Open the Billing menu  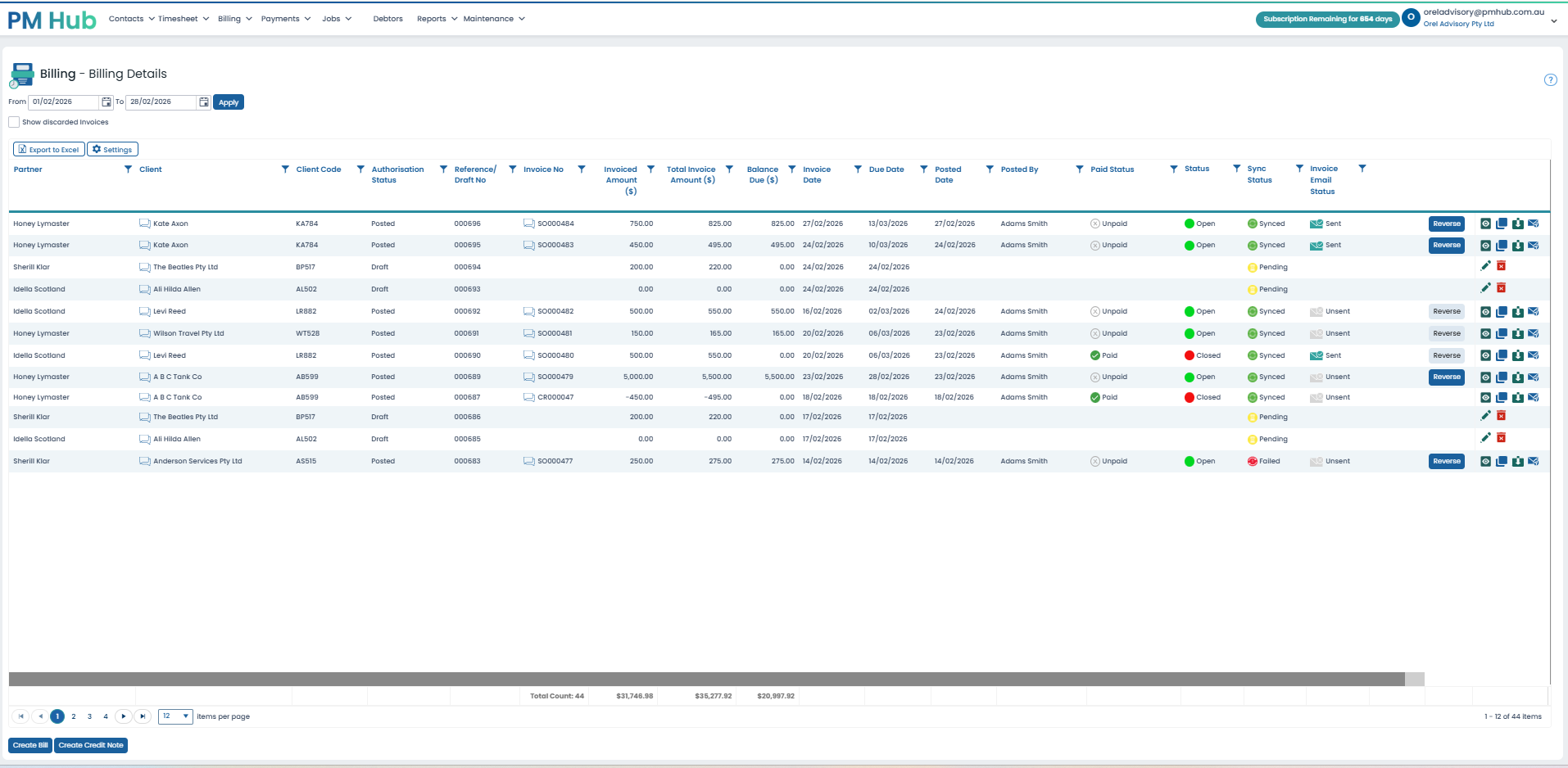[x=235, y=19]
